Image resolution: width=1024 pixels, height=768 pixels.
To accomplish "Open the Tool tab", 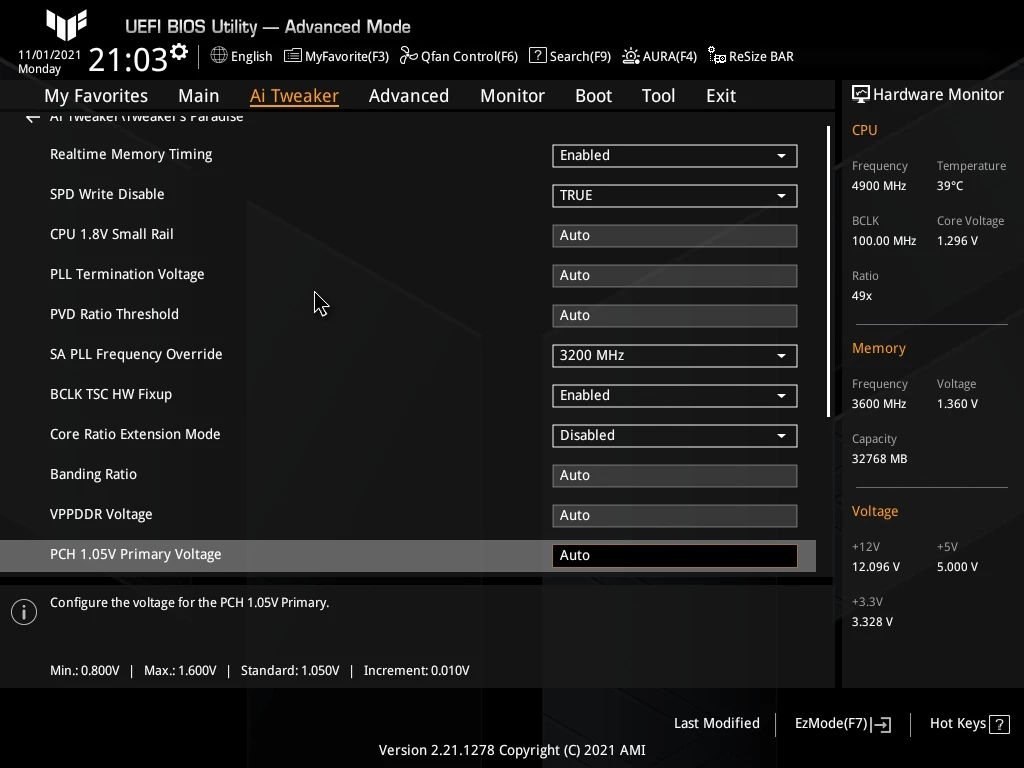I will coord(658,96).
